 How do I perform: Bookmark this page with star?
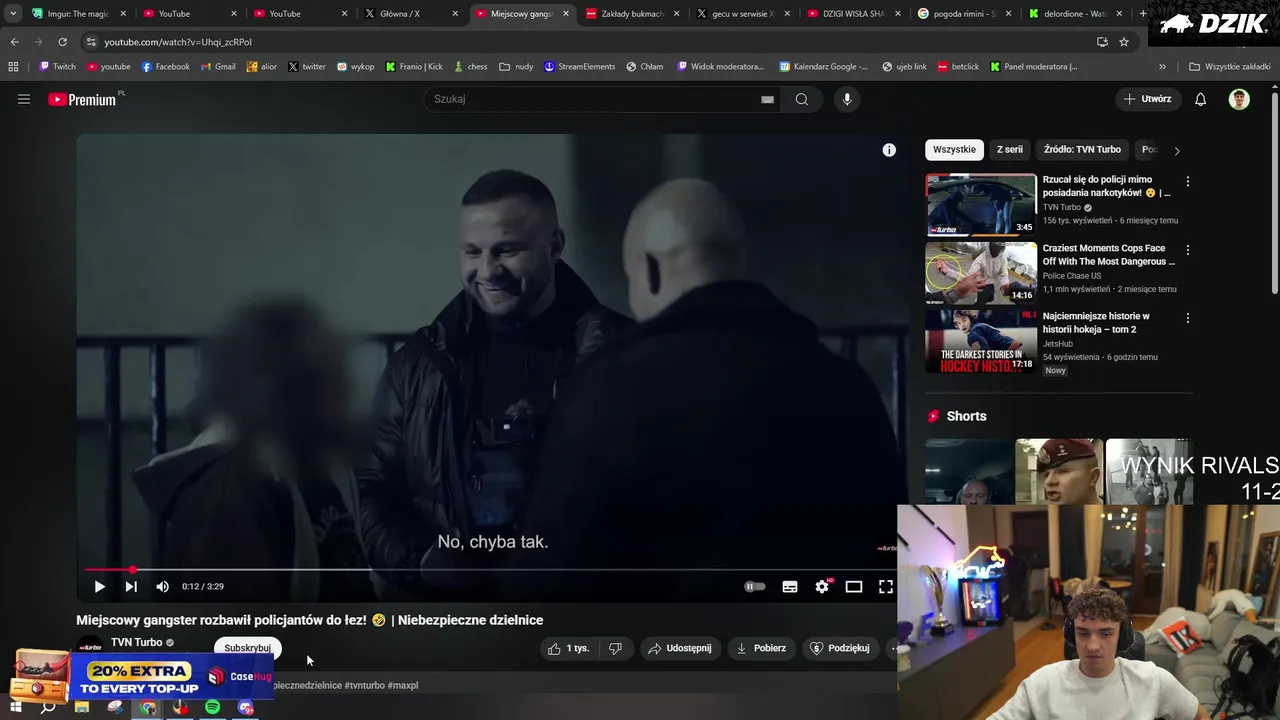tap(1124, 42)
